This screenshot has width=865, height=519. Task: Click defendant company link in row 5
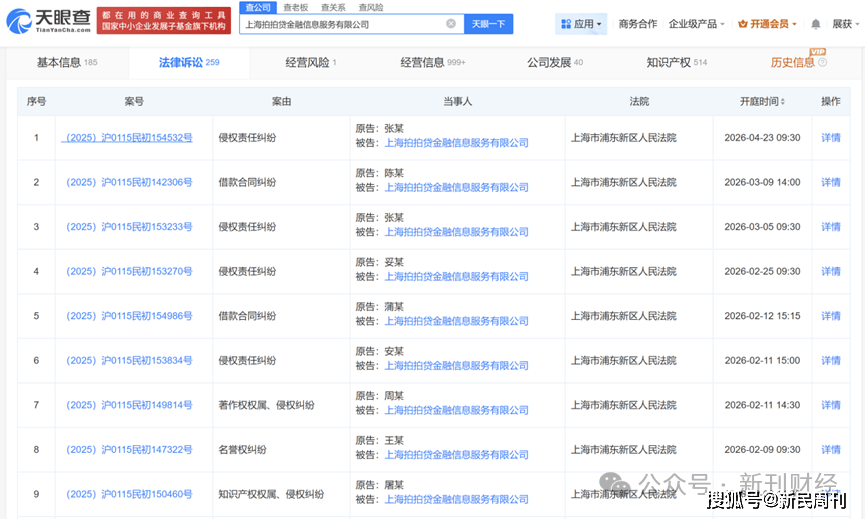pos(456,322)
